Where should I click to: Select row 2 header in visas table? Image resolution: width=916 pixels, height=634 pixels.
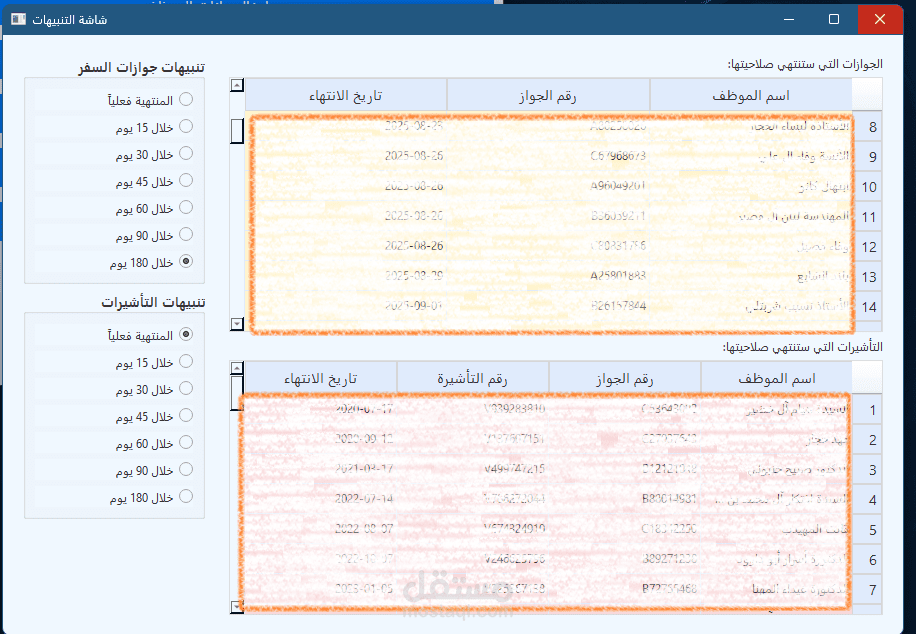868,440
